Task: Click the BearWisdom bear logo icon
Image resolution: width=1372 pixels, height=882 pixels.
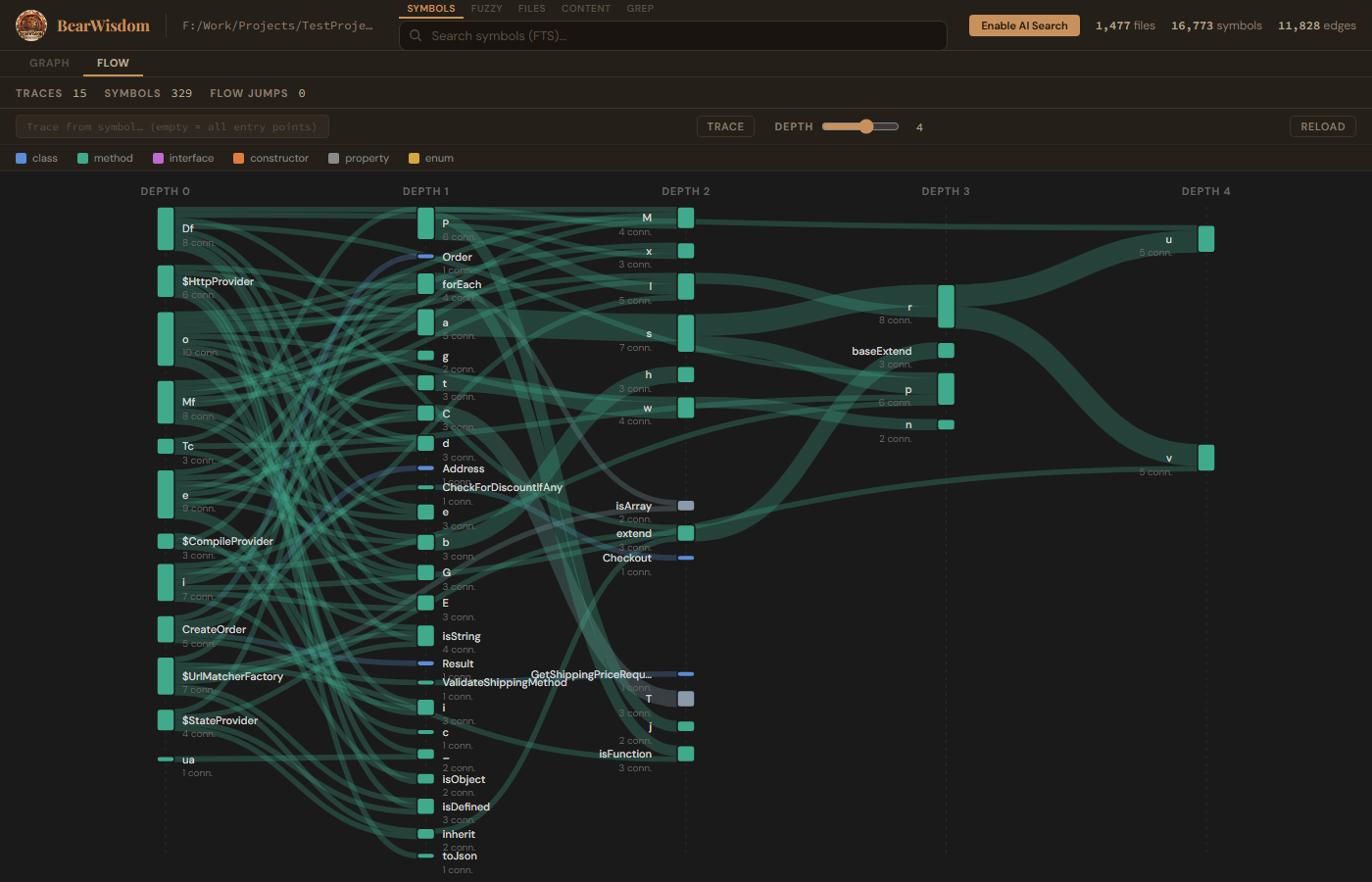Action: click(x=31, y=25)
